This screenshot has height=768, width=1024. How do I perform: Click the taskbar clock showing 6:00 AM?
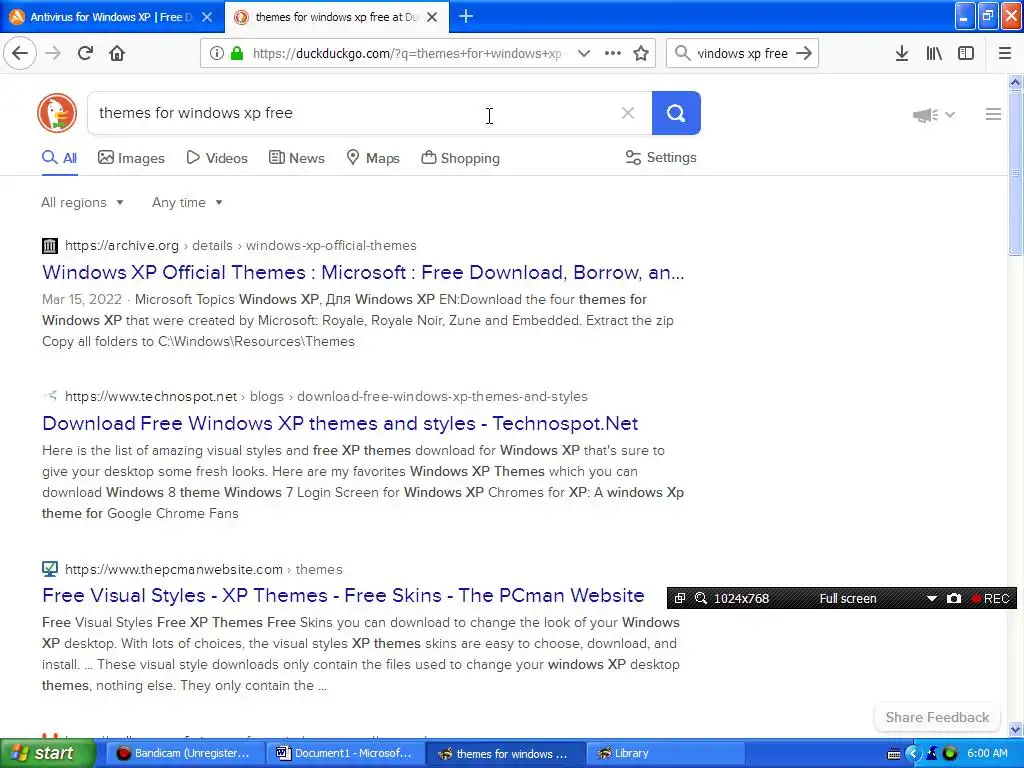[x=987, y=754]
